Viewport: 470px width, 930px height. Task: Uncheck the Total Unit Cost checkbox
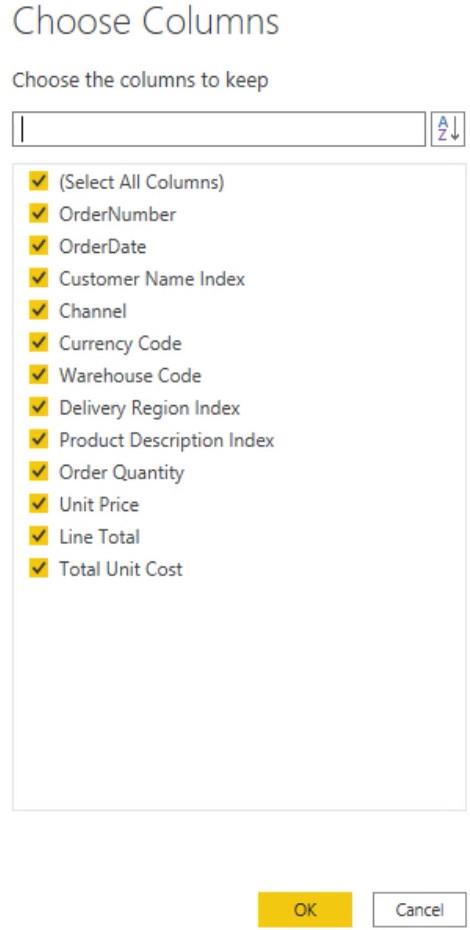pyautogui.click(x=39, y=569)
